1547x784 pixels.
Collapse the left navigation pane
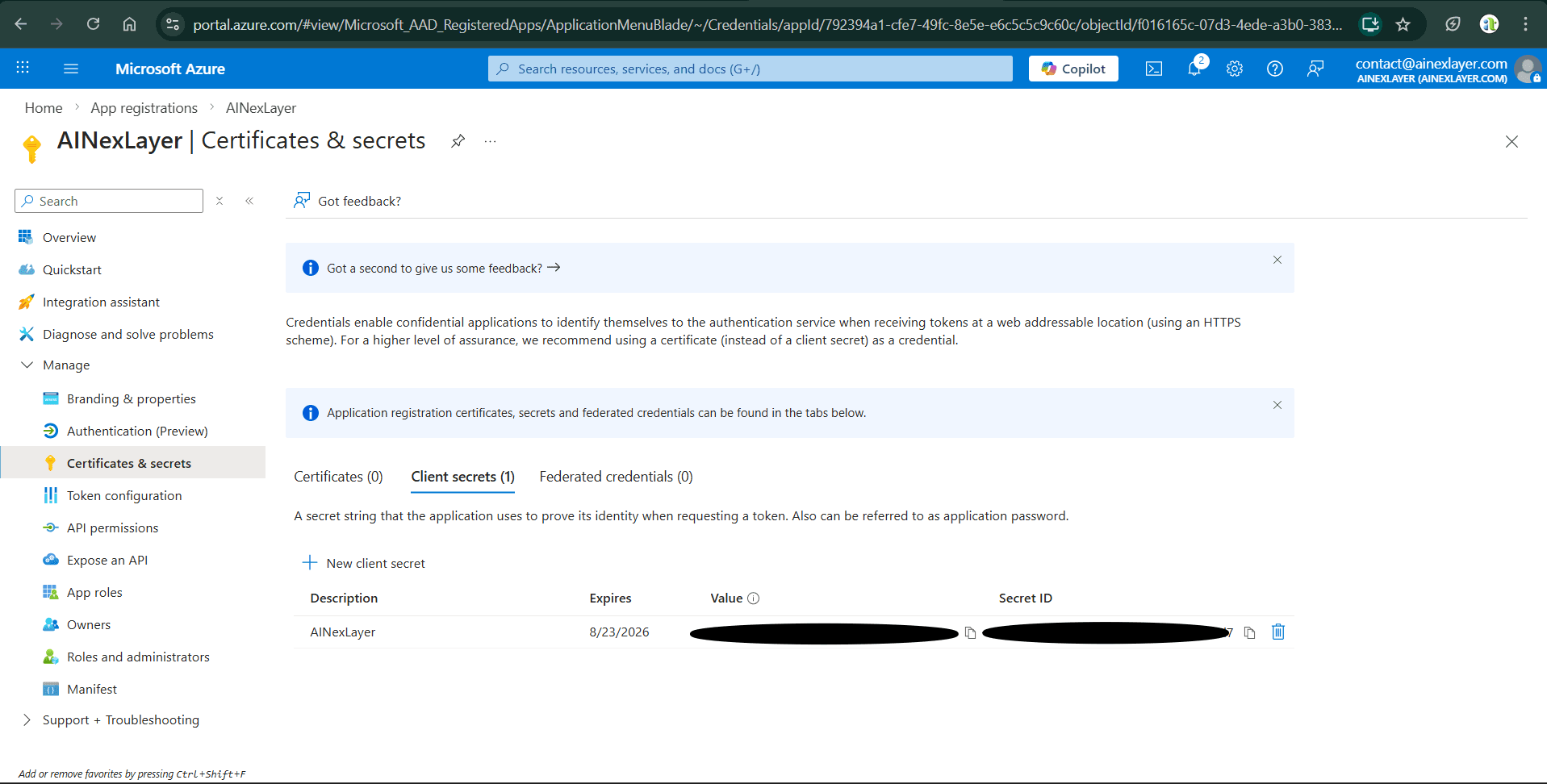point(249,201)
